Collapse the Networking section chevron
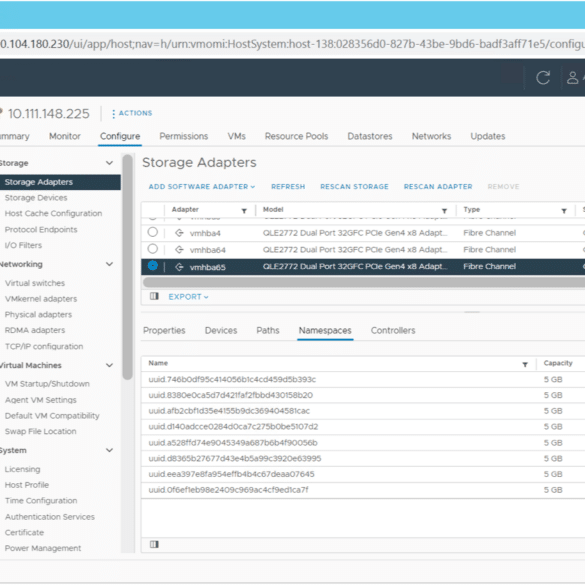This screenshot has width=585, height=585. [x=109, y=264]
